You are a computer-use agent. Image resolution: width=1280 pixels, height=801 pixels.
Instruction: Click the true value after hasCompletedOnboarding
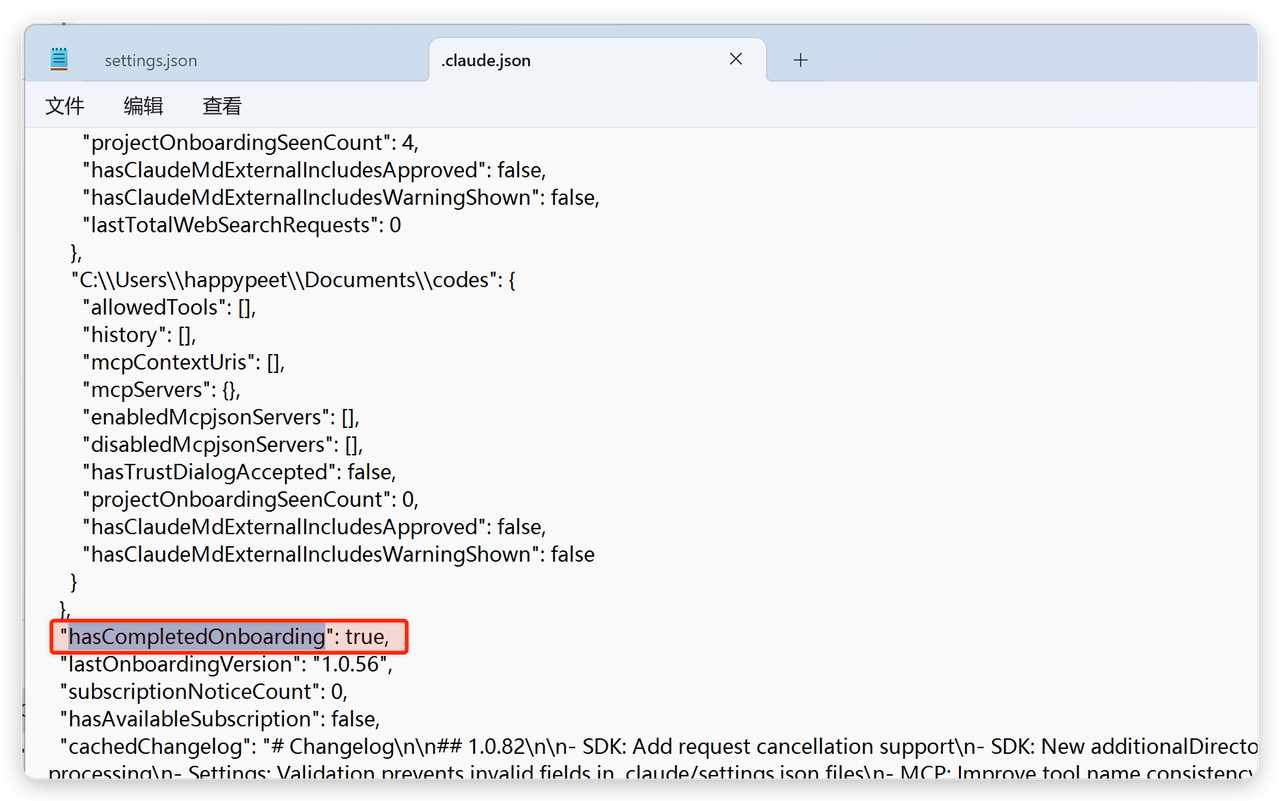coord(365,637)
